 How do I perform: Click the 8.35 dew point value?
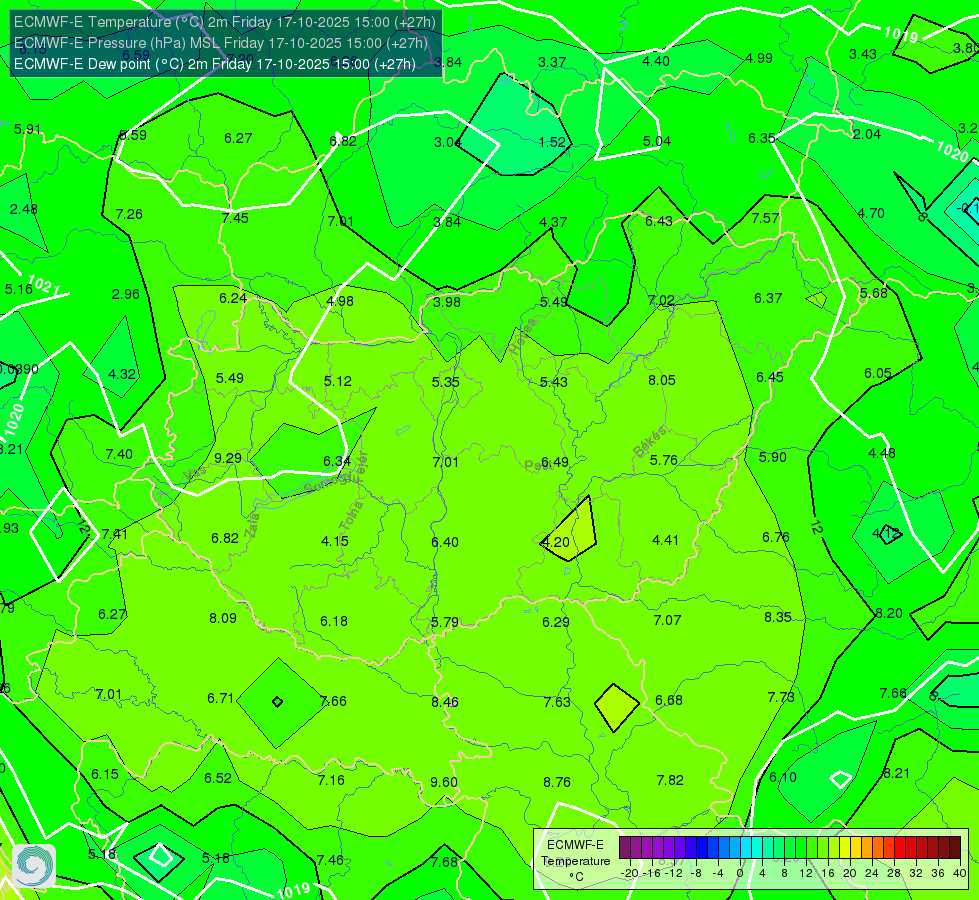[778, 617]
